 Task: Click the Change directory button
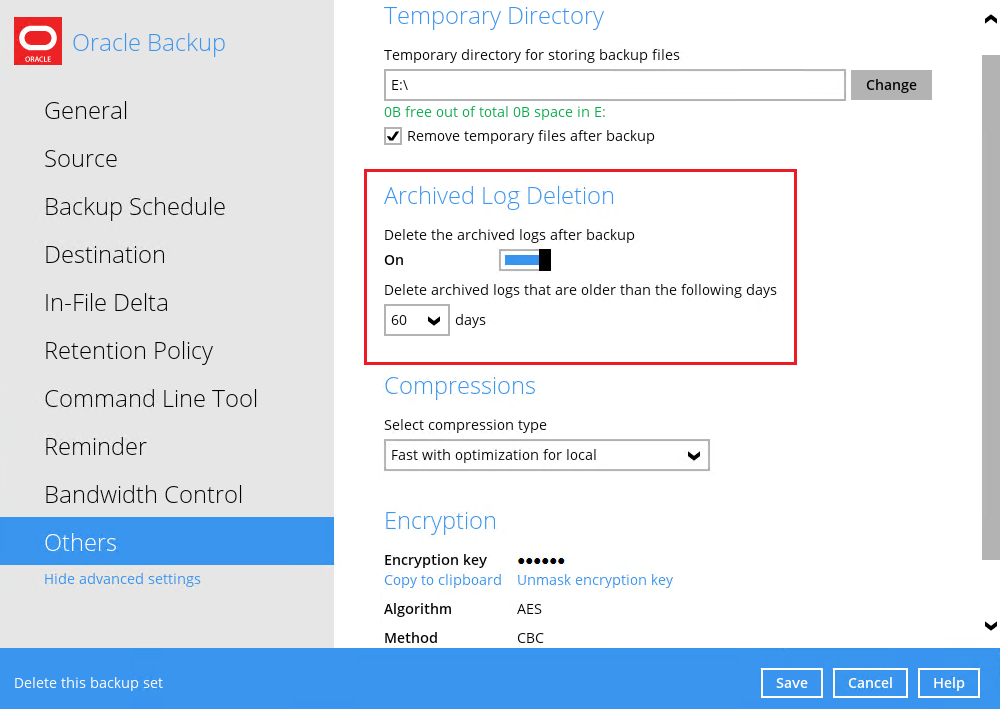pos(891,85)
